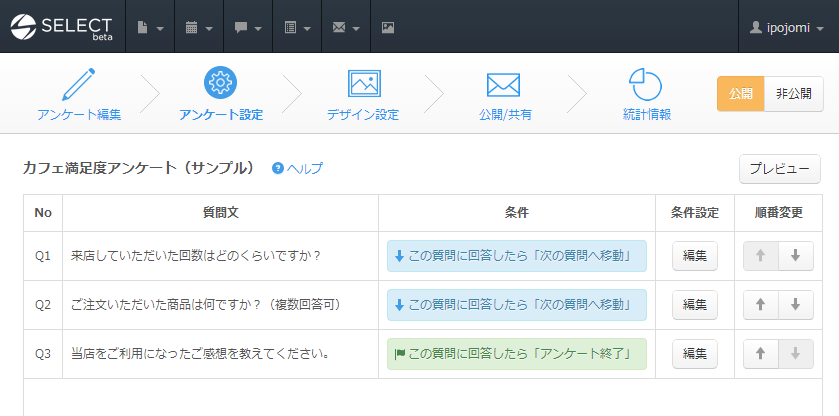Image resolution: width=839 pixels, height=416 pixels.
Task: Move Q1 down with arrow button
Action: point(795,256)
